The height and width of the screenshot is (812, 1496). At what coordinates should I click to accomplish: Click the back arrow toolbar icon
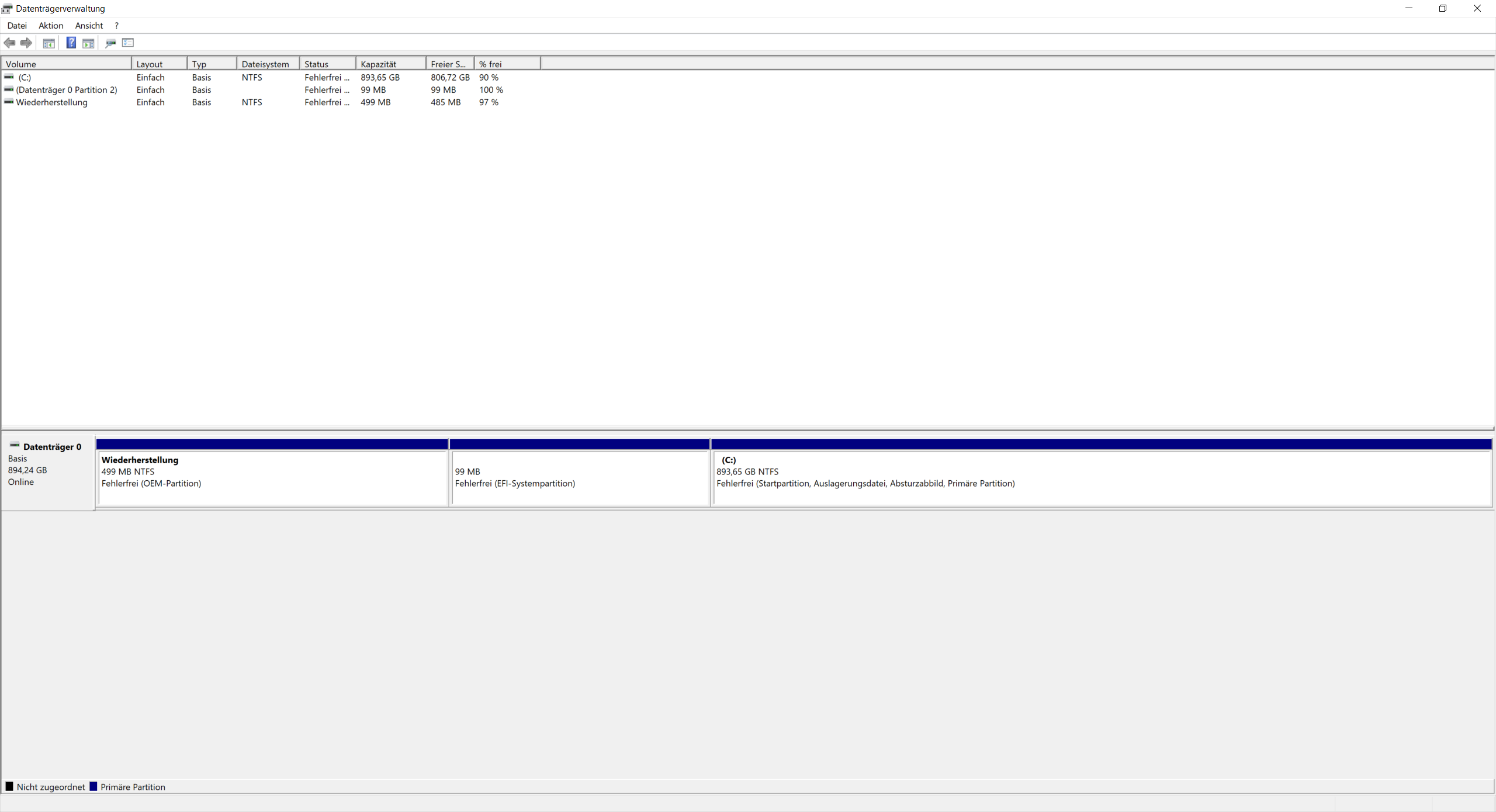[x=9, y=43]
